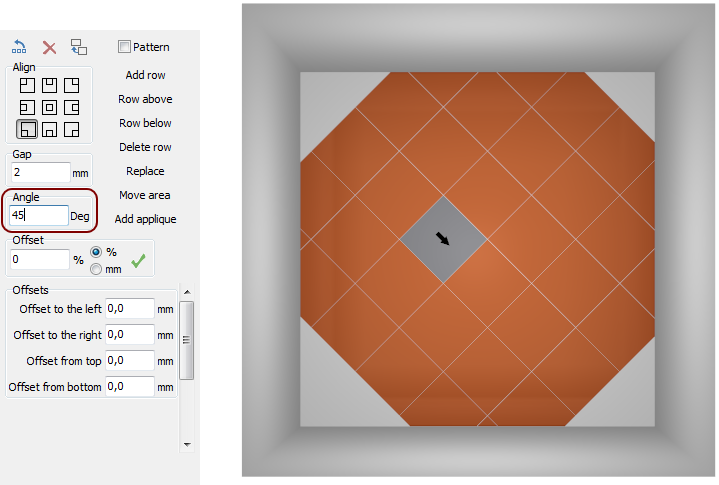Focus the Angle degrees field

coord(39,215)
